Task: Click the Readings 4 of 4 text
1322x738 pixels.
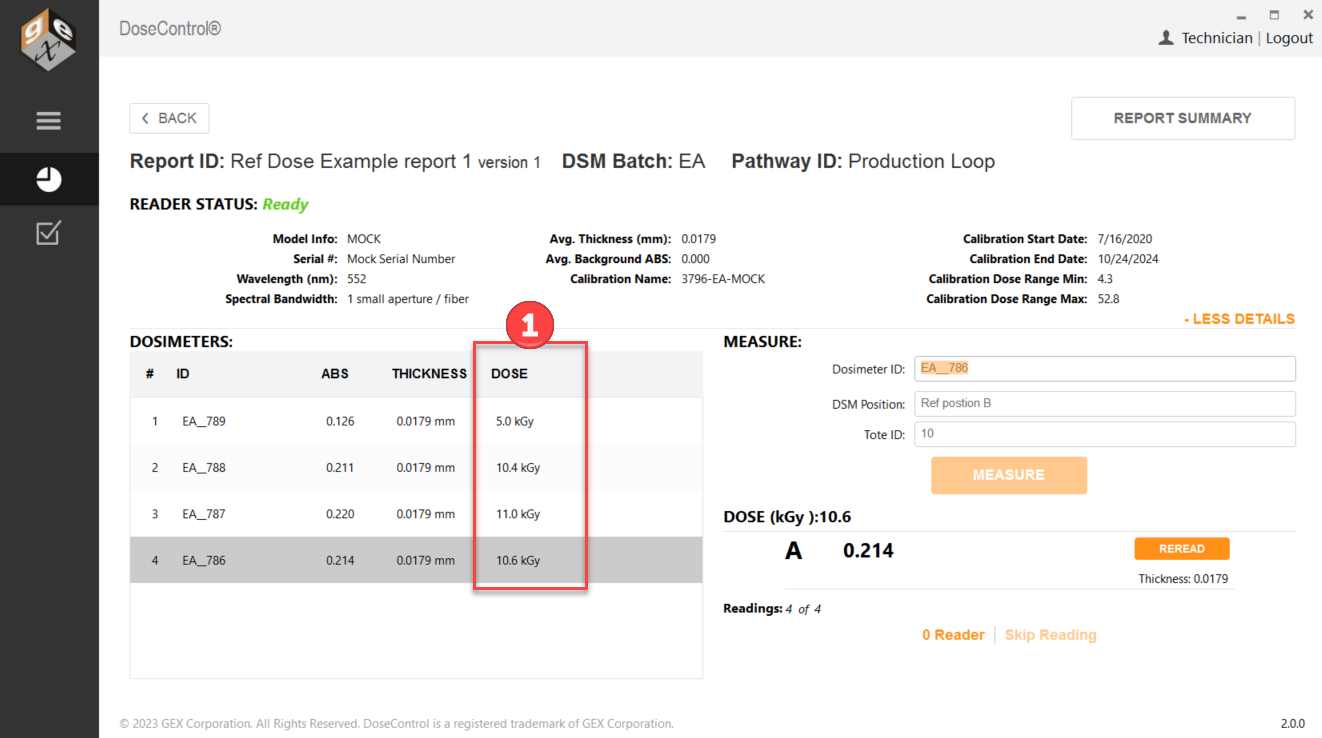Action: pyautogui.click(x=772, y=608)
